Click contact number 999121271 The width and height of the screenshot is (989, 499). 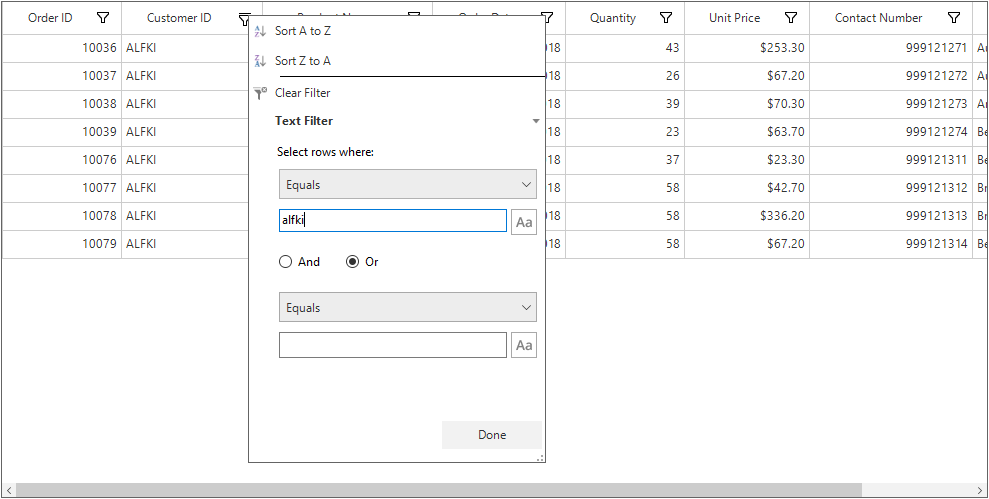pos(891,48)
